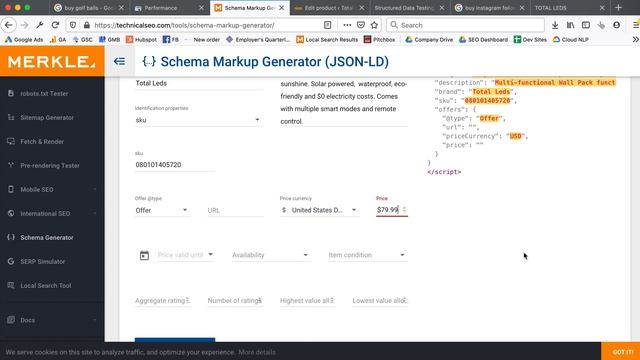Adjust the Price field stepper arrows
This screenshot has width=640, height=360.
tap(404, 210)
